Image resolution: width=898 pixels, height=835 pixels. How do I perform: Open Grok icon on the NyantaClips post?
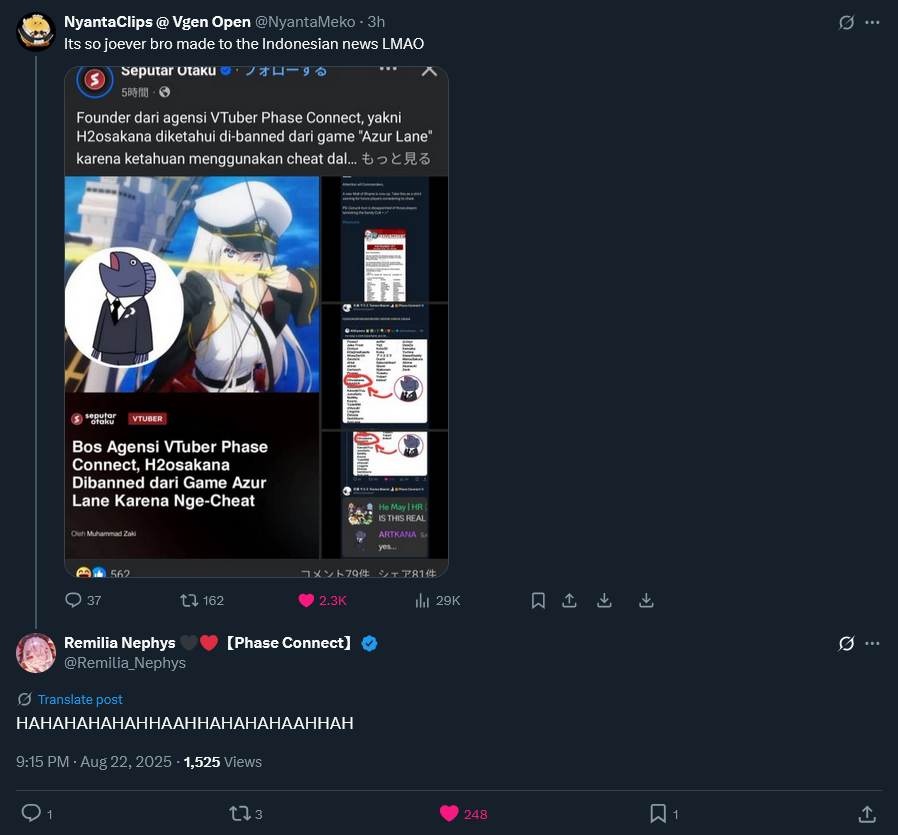point(846,22)
